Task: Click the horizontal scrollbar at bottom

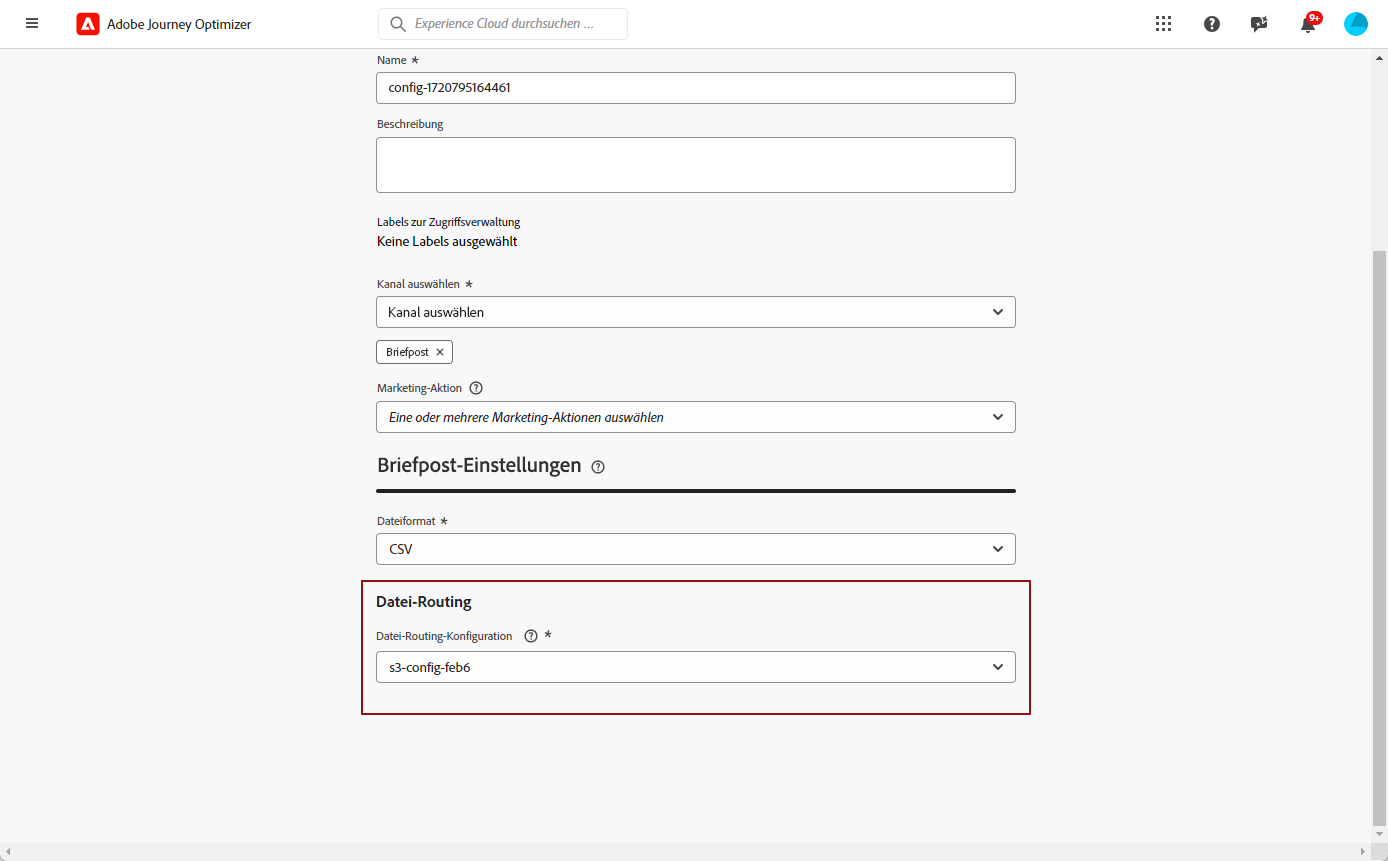Action: tap(690, 852)
